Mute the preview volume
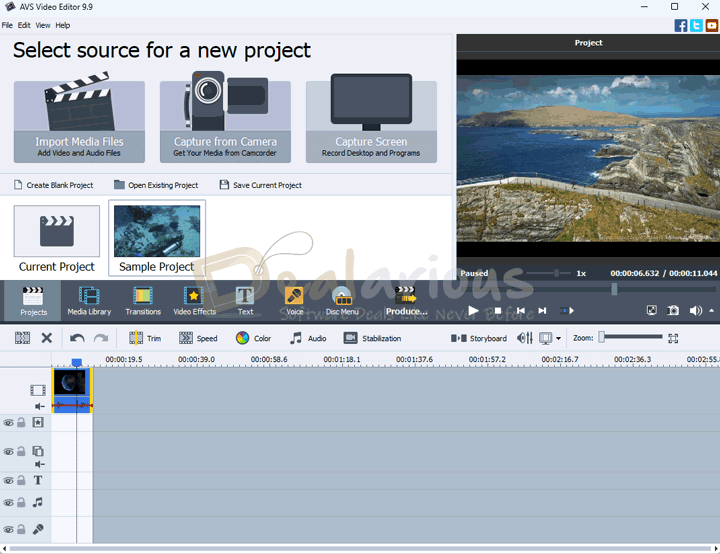720x554 pixels. pos(696,311)
